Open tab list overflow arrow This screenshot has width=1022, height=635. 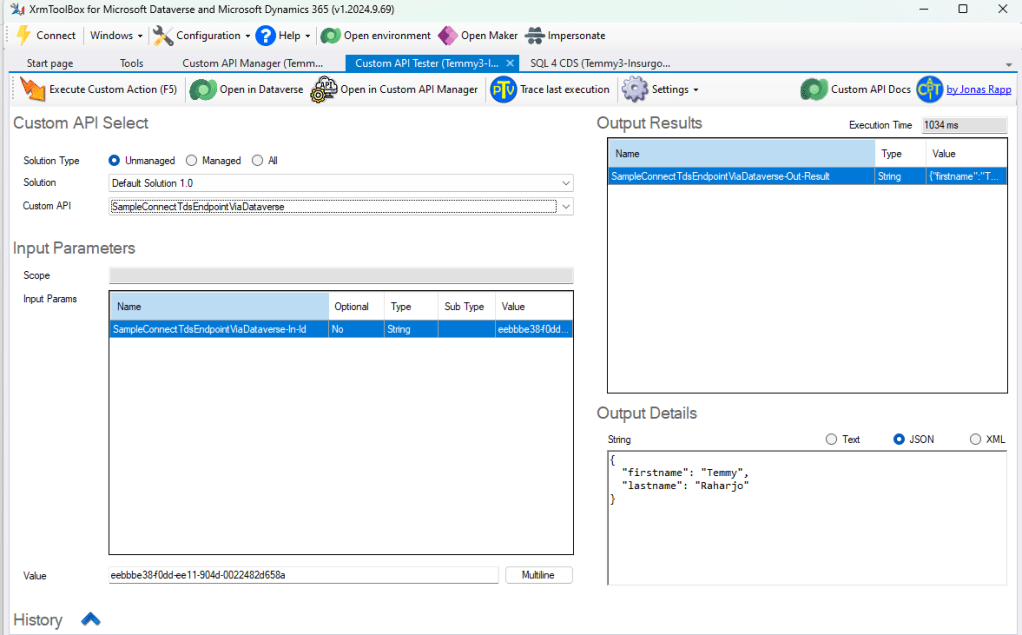1008,65
